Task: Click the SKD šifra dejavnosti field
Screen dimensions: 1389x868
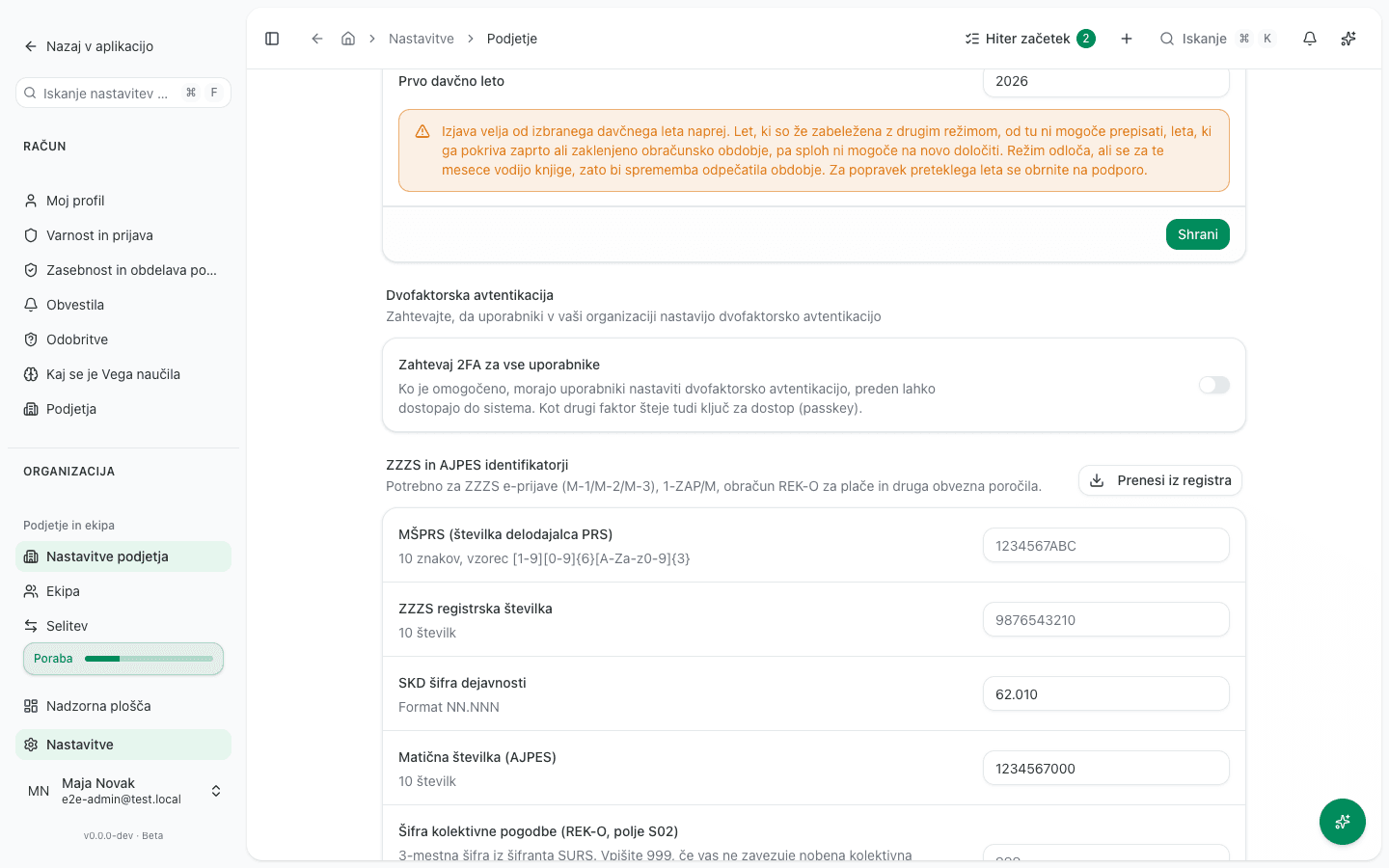Action: (1106, 694)
